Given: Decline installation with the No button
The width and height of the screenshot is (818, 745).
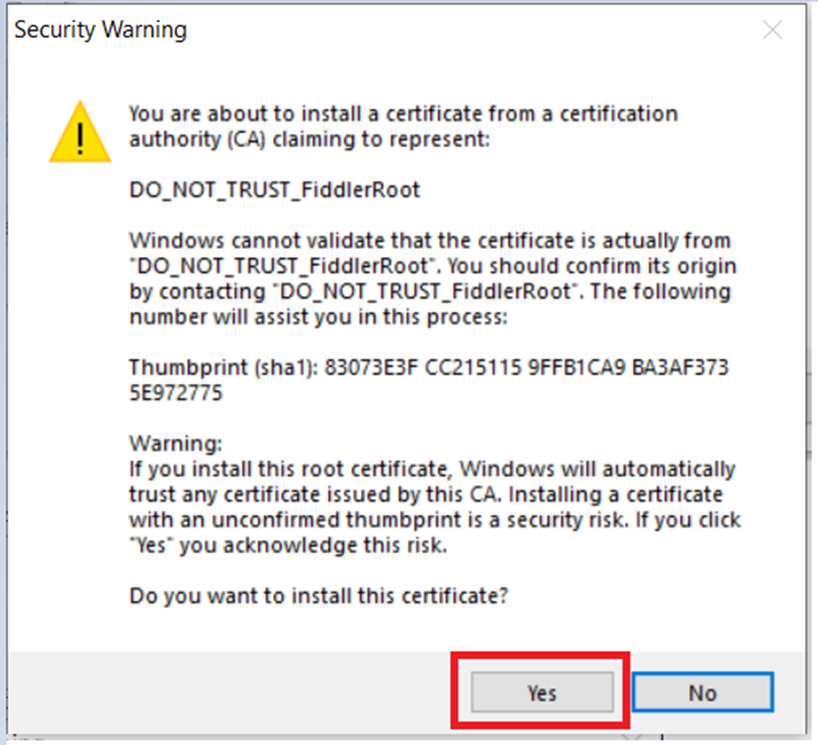Looking at the screenshot, I should [x=703, y=692].
